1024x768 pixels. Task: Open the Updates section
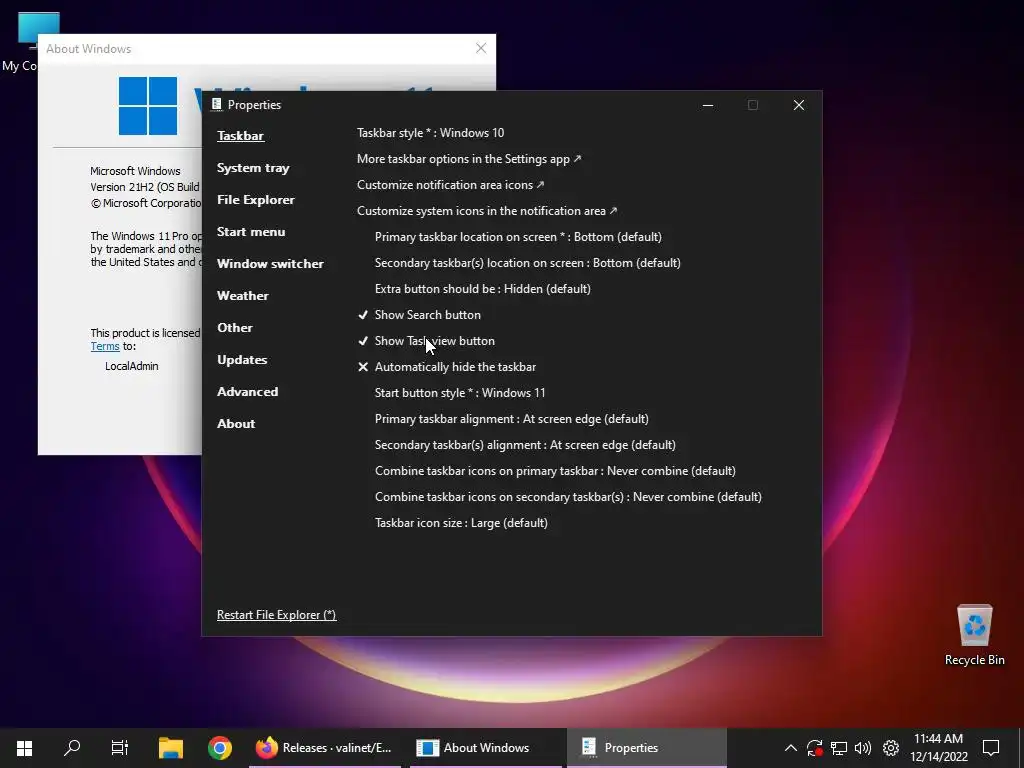coord(242,360)
